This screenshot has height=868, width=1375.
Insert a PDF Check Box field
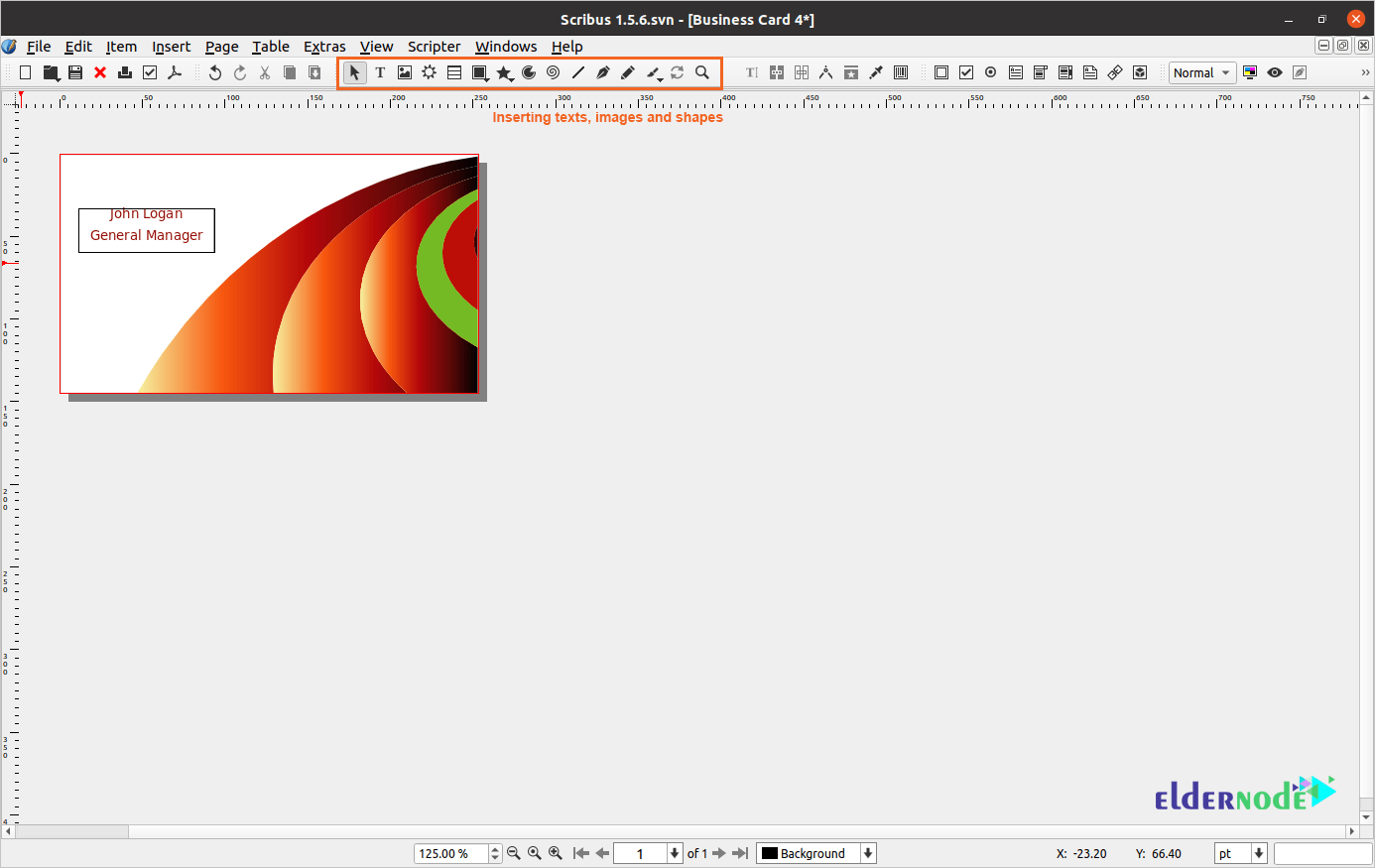(966, 72)
